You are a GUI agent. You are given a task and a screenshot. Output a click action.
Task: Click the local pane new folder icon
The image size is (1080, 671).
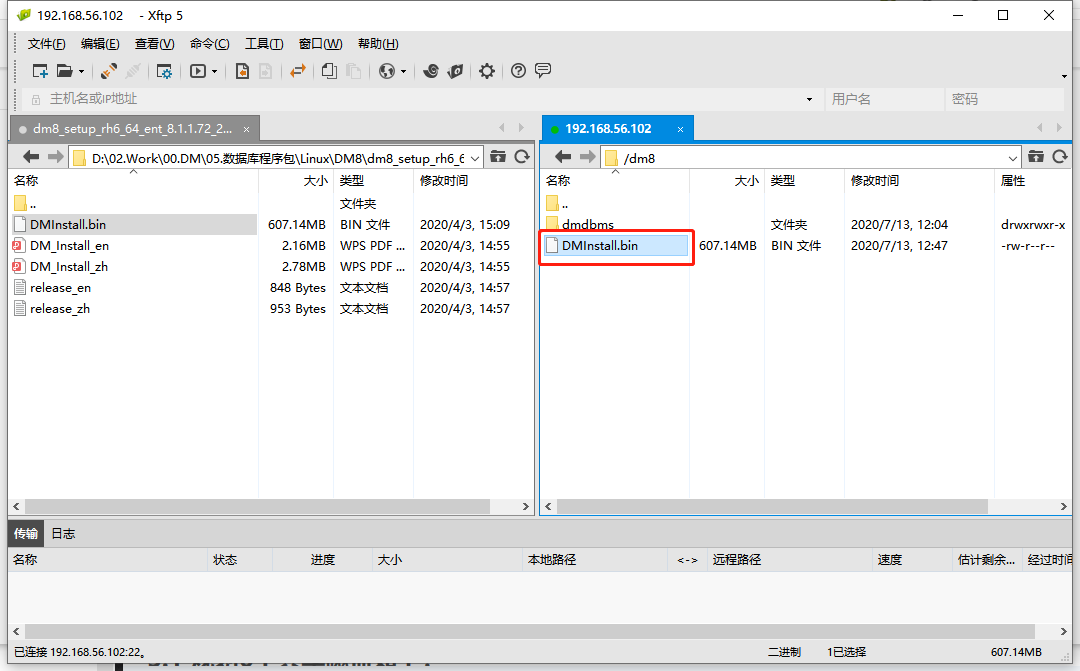[498, 157]
